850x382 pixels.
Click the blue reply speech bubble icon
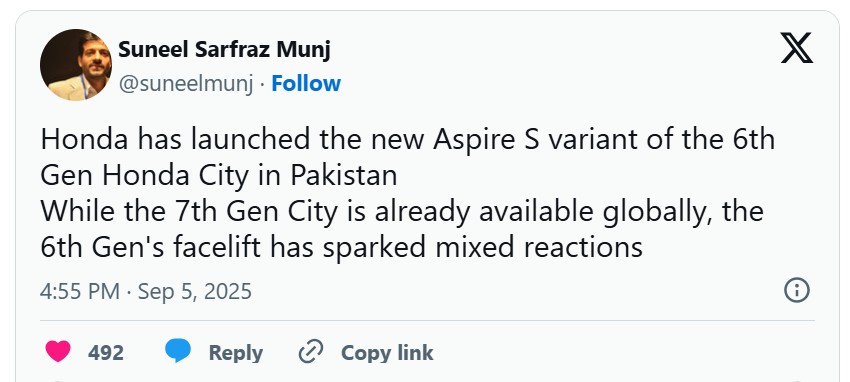tap(178, 351)
